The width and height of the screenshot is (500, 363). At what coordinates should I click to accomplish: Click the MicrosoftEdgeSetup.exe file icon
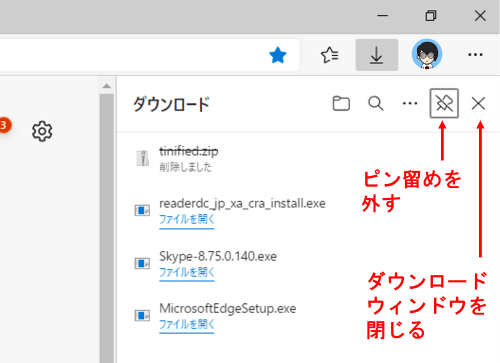coord(142,315)
